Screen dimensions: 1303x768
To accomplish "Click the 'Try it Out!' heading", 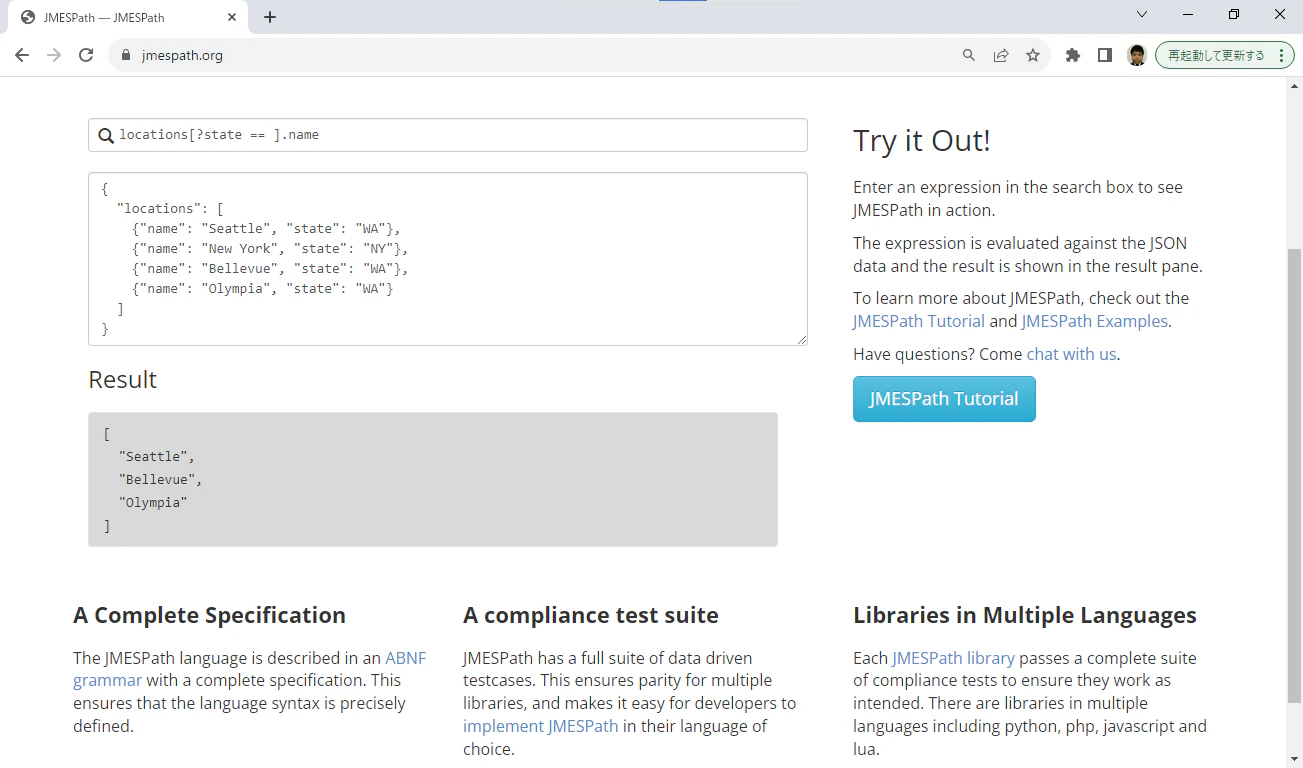I will click(x=921, y=141).
